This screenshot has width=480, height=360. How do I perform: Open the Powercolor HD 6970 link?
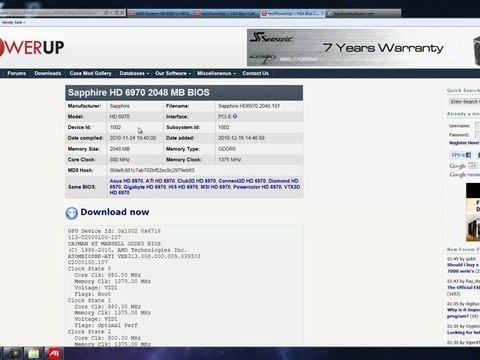pos(257,187)
